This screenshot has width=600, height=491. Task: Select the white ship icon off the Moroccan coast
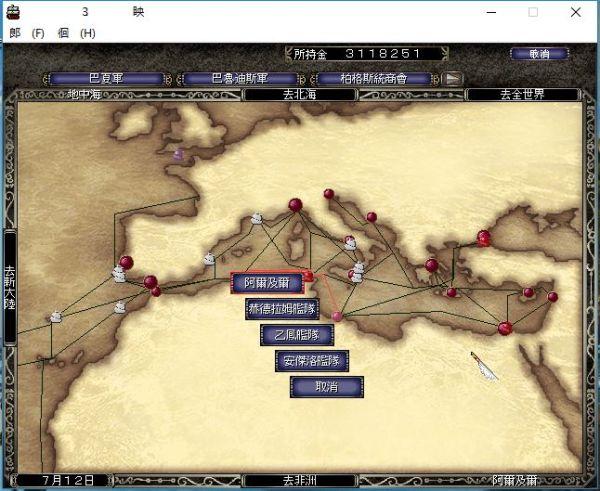click(120, 307)
